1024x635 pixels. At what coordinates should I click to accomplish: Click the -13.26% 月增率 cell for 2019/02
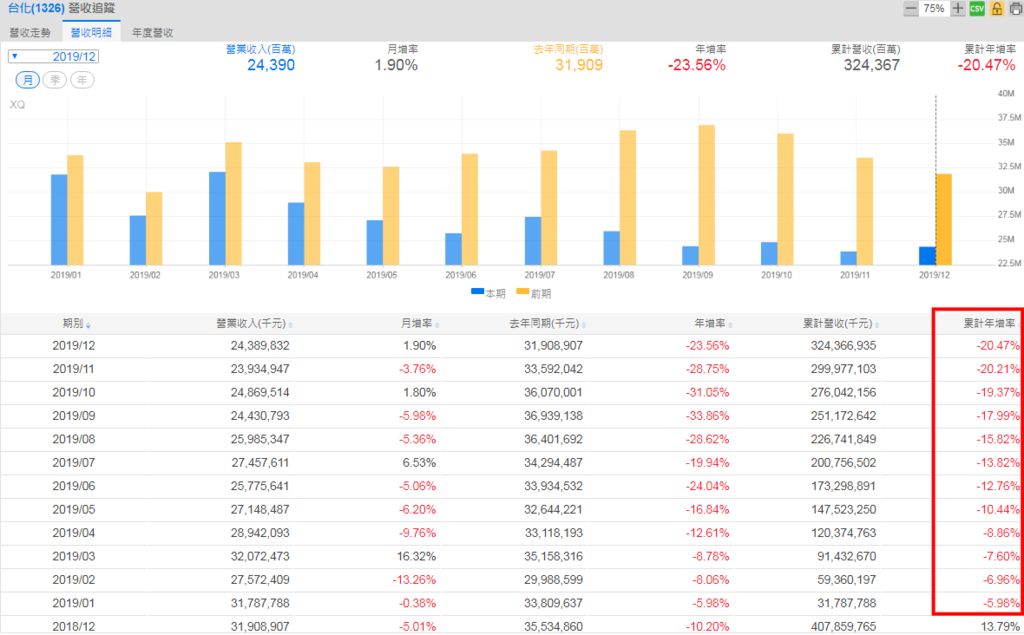pos(414,580)
